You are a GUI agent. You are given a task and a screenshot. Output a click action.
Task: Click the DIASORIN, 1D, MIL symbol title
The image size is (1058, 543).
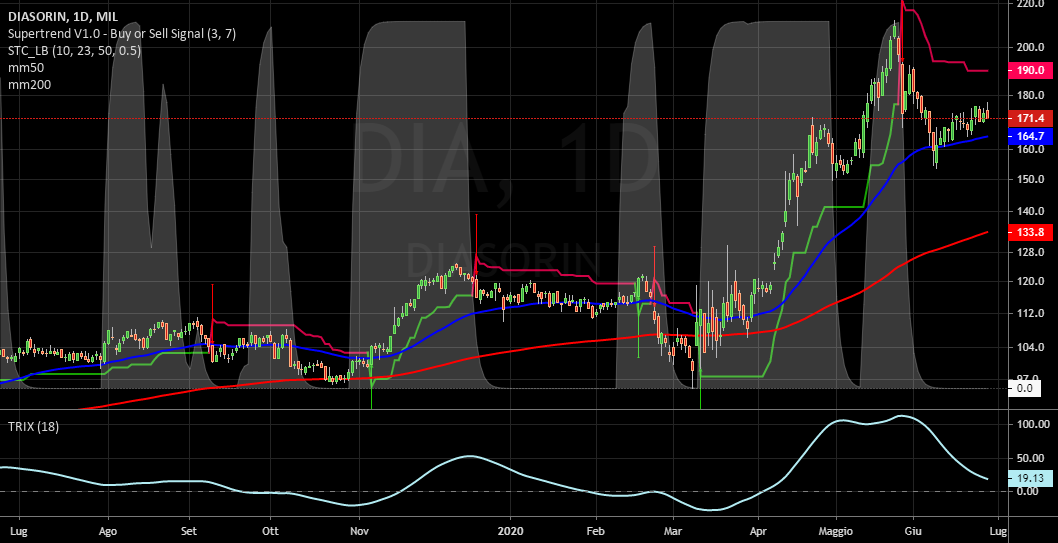tap(64, 16)
